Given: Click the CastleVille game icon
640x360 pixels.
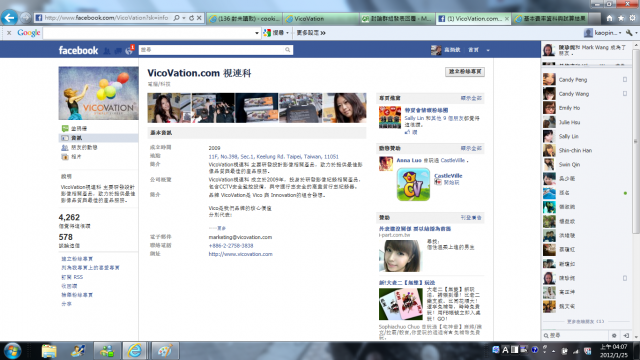Looking at the screenshot, I should (x=413, y=184).
